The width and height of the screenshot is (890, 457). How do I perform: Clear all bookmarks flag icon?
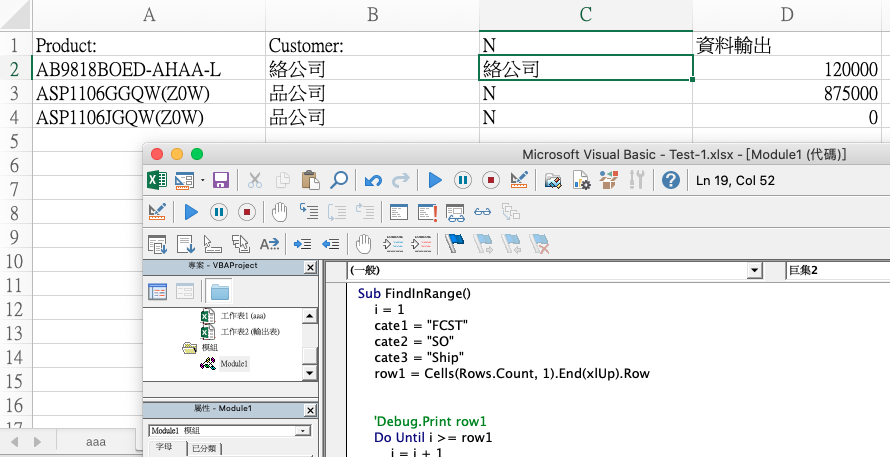pyautogui.click(x=539, y=244)
